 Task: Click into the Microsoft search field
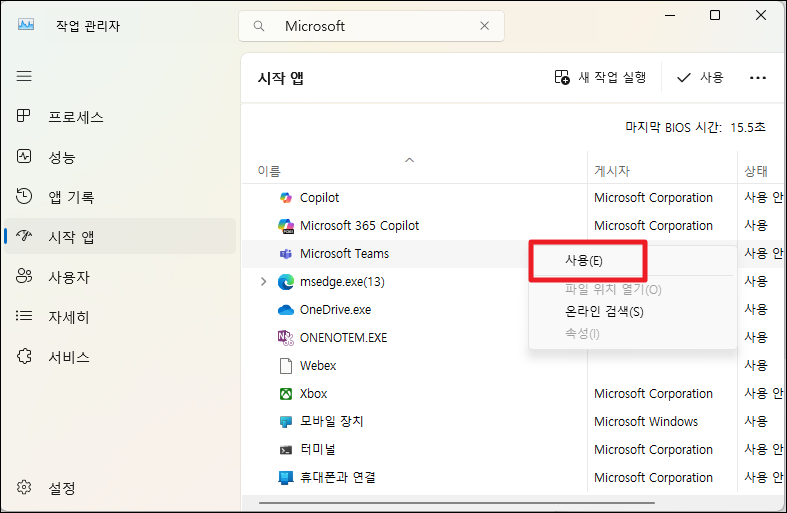(371, 26)
